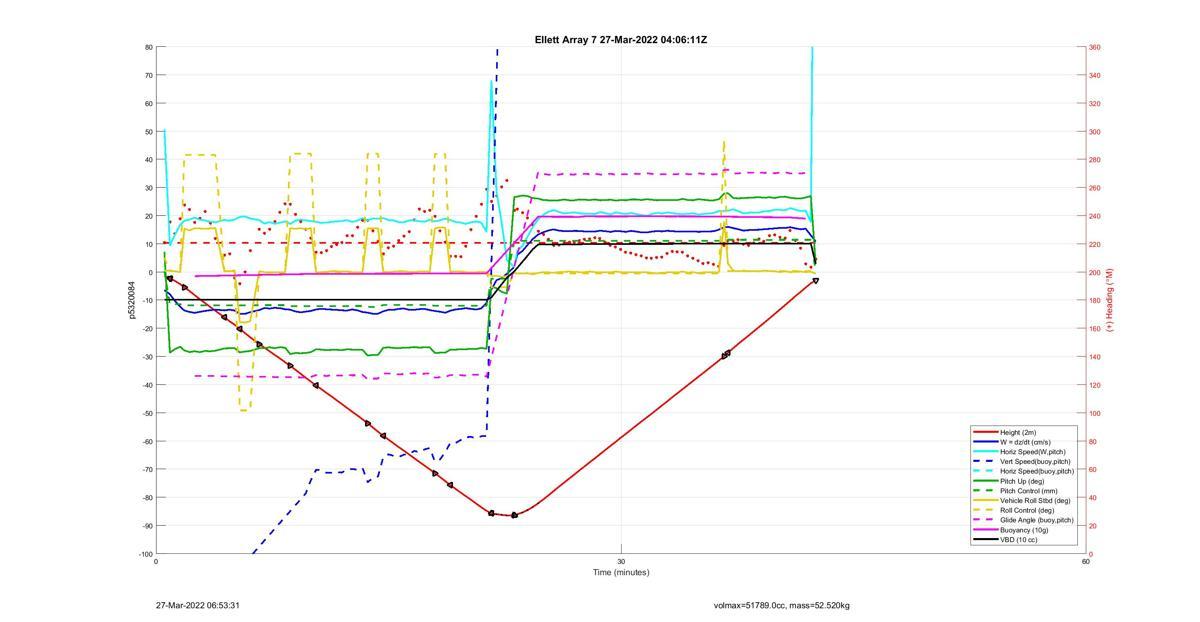Image resolution: width=1200 pixels, height=622 pixels.
Task: Click the magenta Buoyancy legend line sample
Action: 984,530
